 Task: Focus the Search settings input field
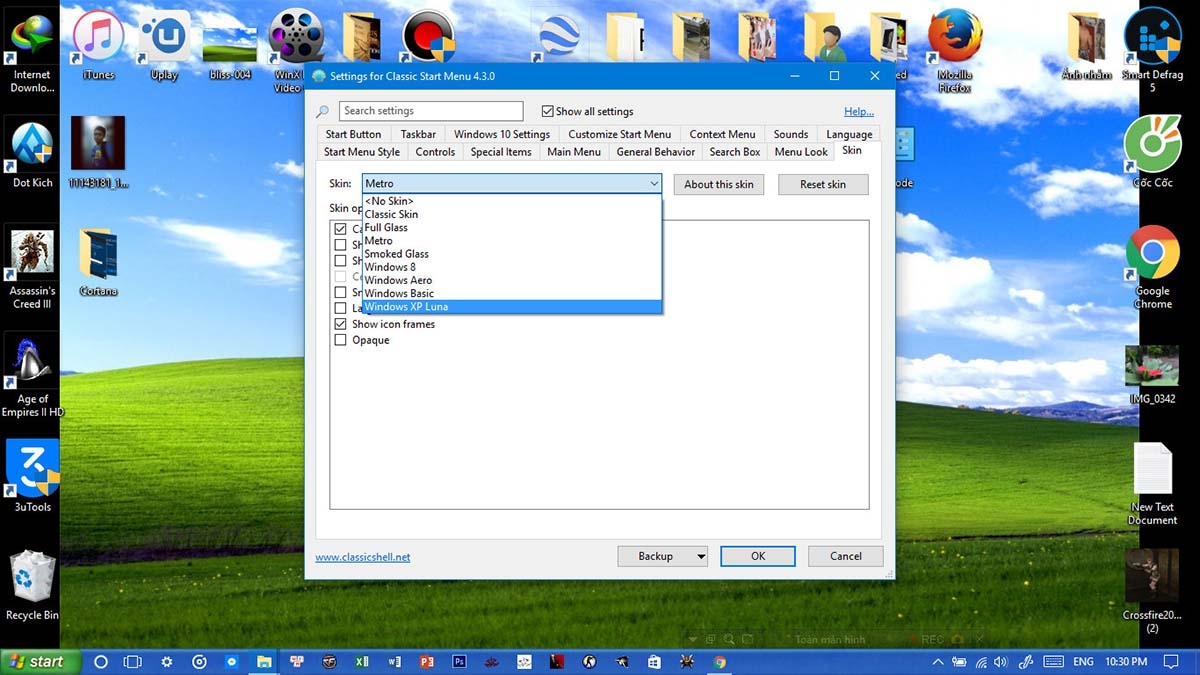(431, 111)
